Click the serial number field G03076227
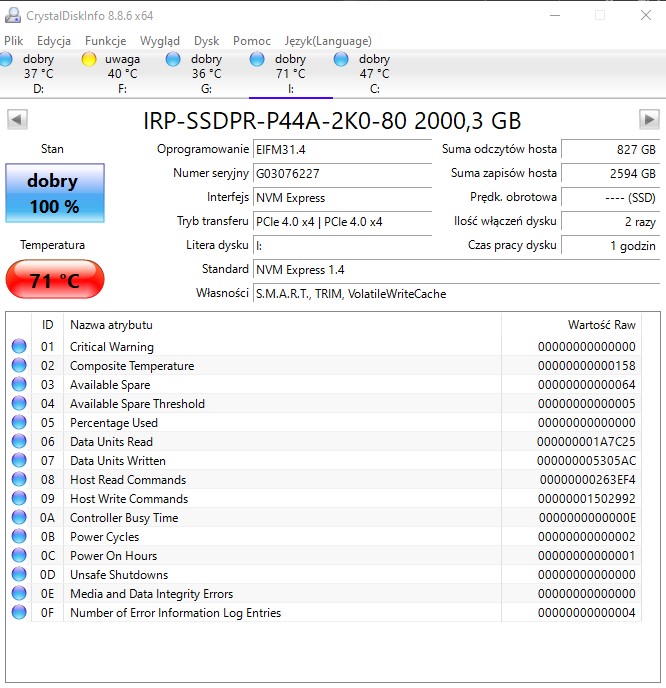The width and height of the screenshot is (666, 688). point(342,174)
